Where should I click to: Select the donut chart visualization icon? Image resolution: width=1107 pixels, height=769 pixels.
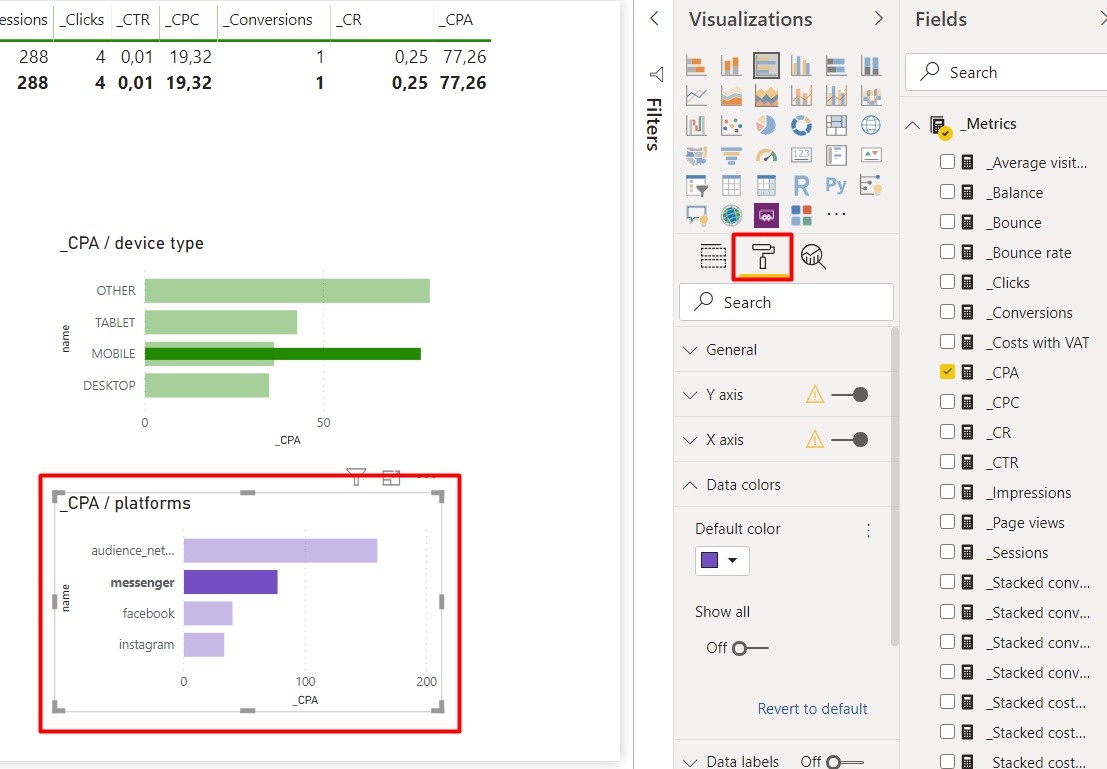(x=802, y=125)
